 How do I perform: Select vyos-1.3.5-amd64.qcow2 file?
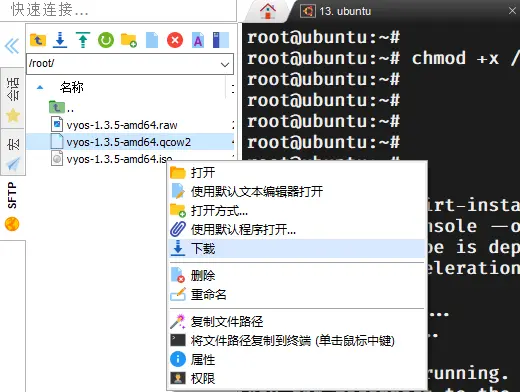130,142
